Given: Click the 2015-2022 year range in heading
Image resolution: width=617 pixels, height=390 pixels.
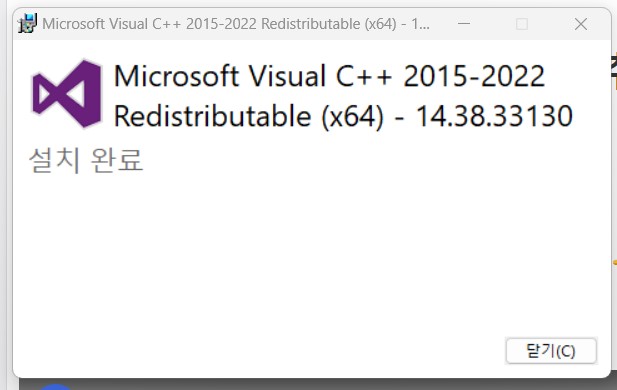Looking at the screenshot, I should [474, 76].
